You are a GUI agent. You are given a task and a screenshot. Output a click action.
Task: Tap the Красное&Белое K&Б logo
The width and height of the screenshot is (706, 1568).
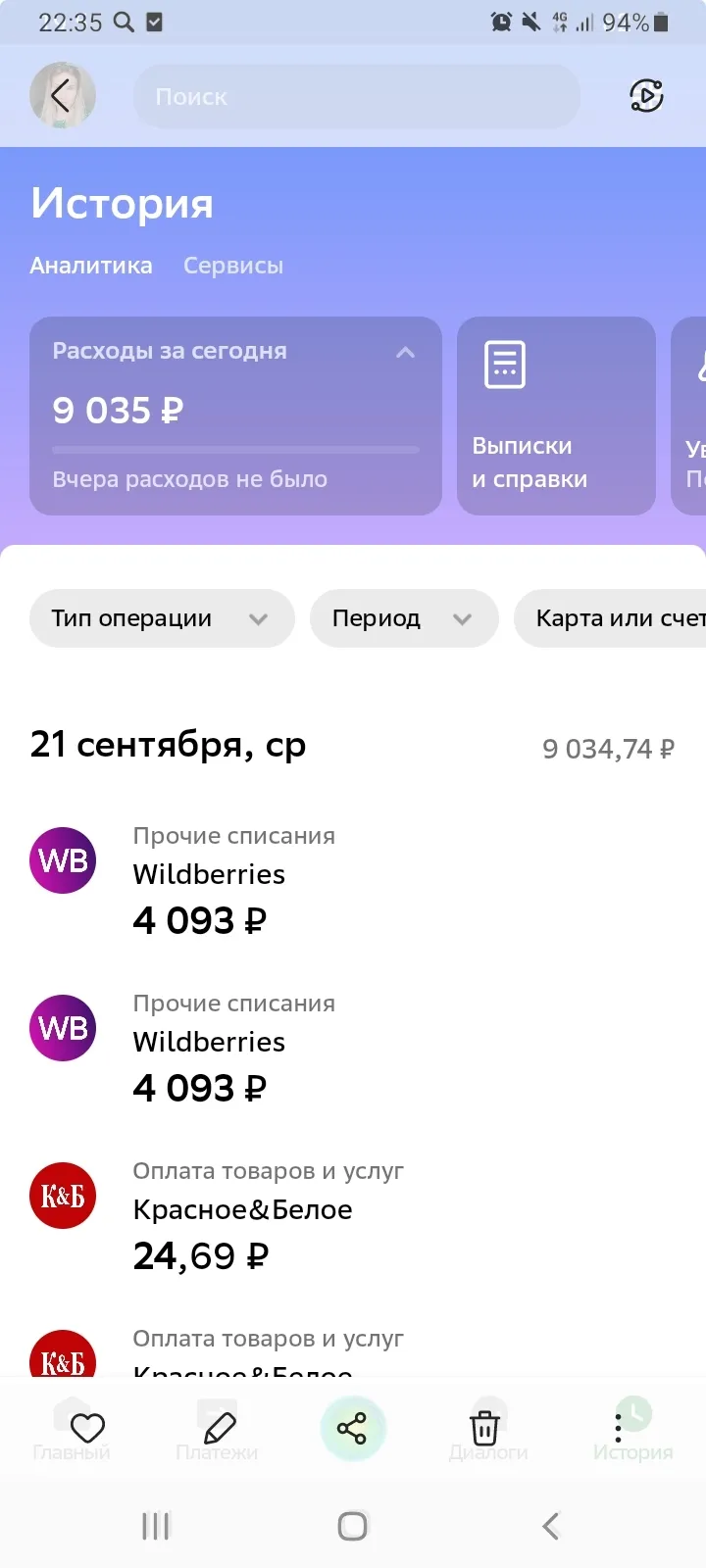click(63, 1196)
